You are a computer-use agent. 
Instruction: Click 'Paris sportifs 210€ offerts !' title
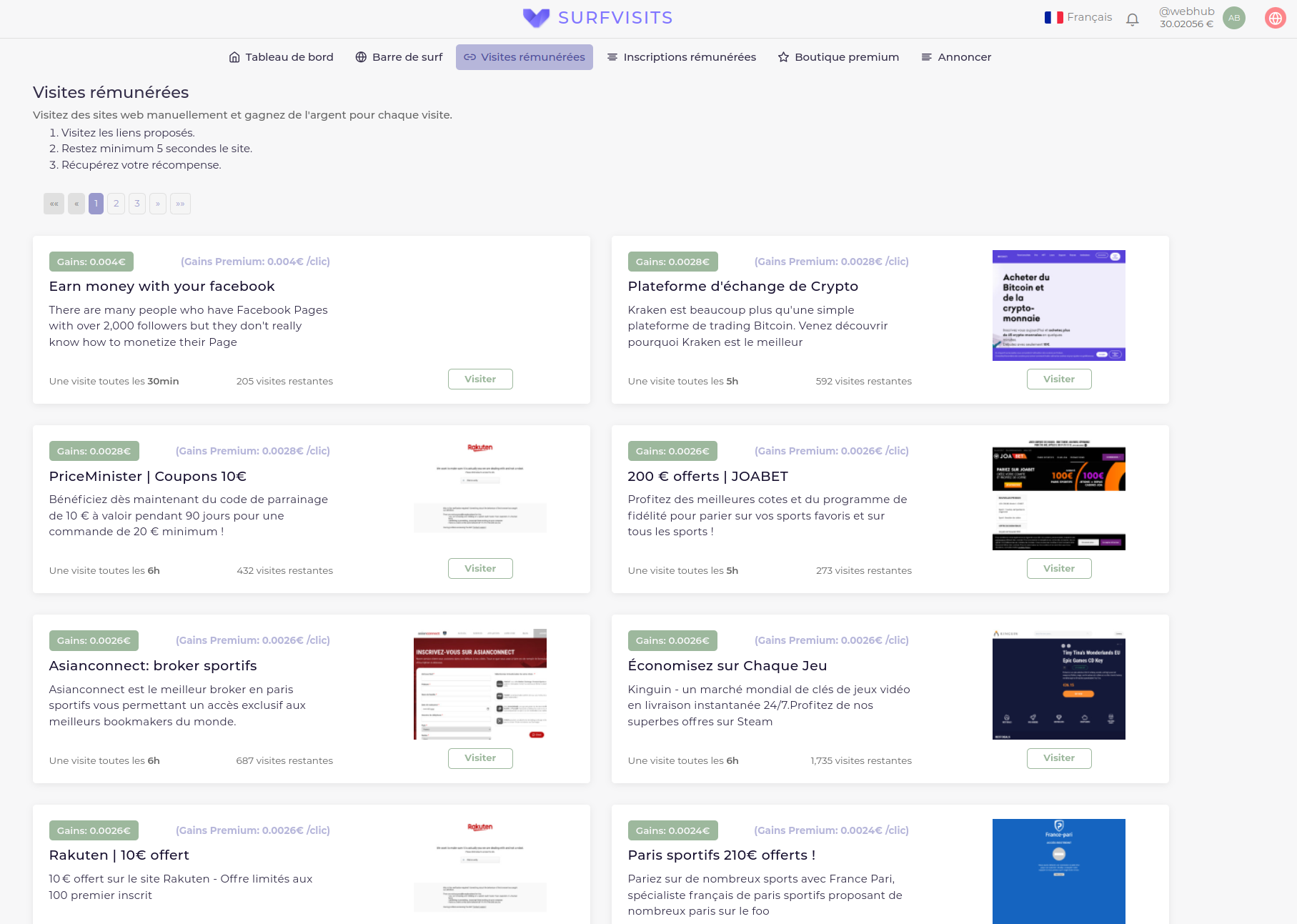click(x=722, y=855)
